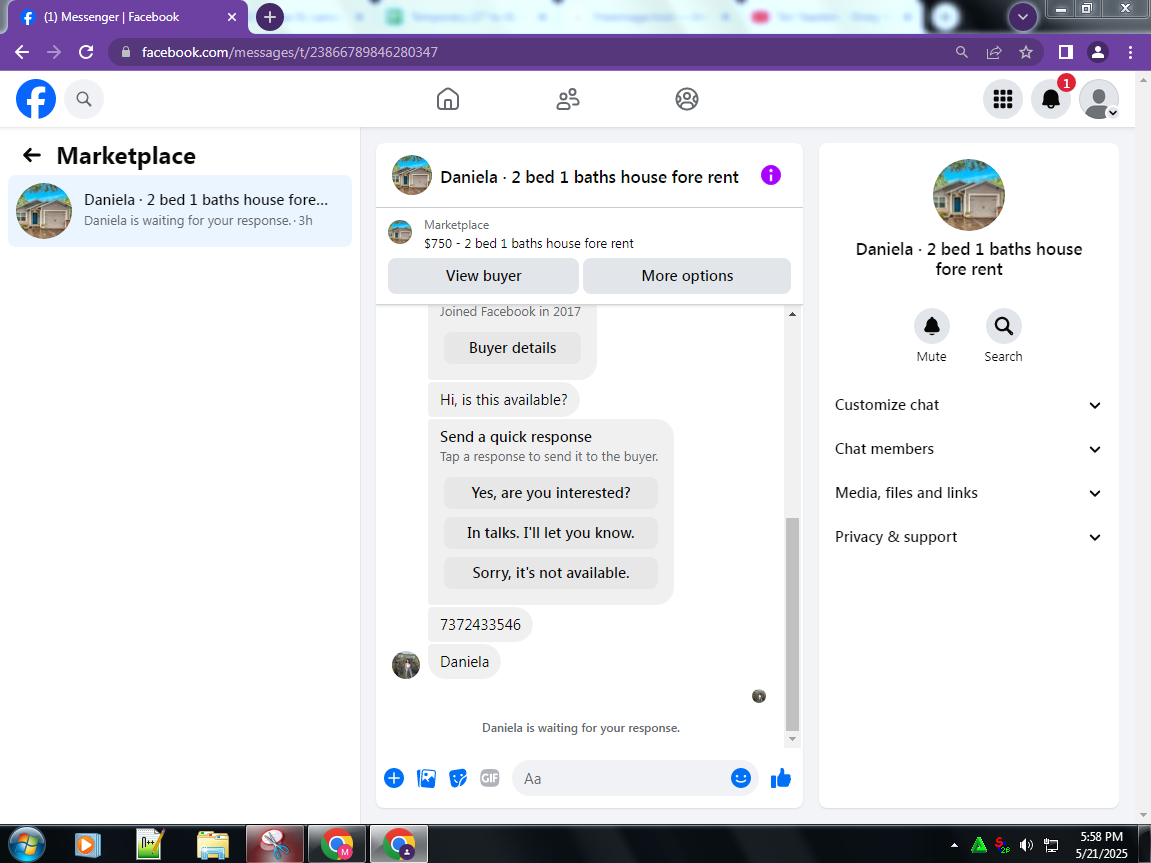Bookmark this page with the star
The height and width of the screenshot is (863, 1151).
pyautogui.click(x=1025, y=52)
